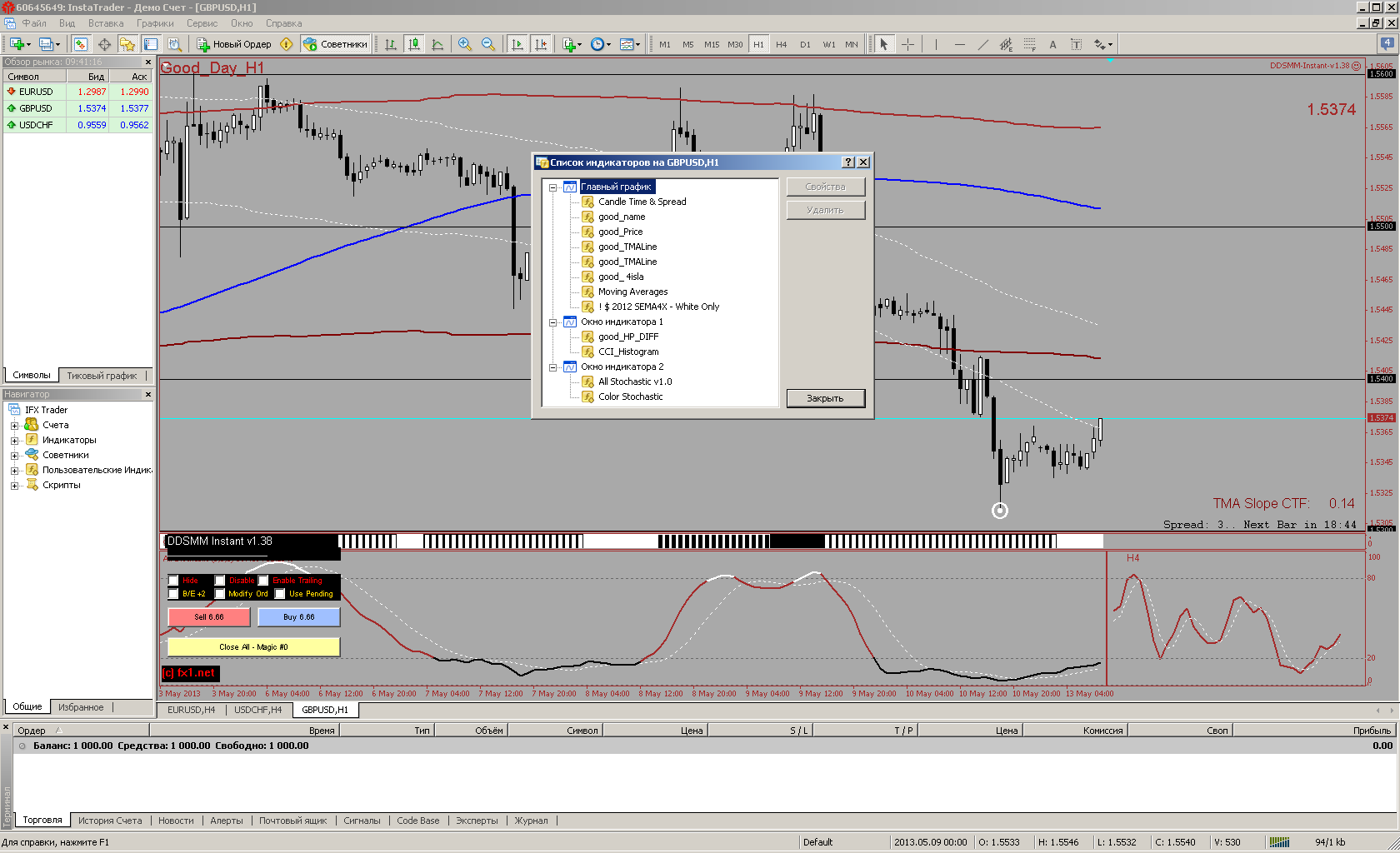Screen dimensions: 1400x853
Task: Switch to line chart mode
Action: 437,44
